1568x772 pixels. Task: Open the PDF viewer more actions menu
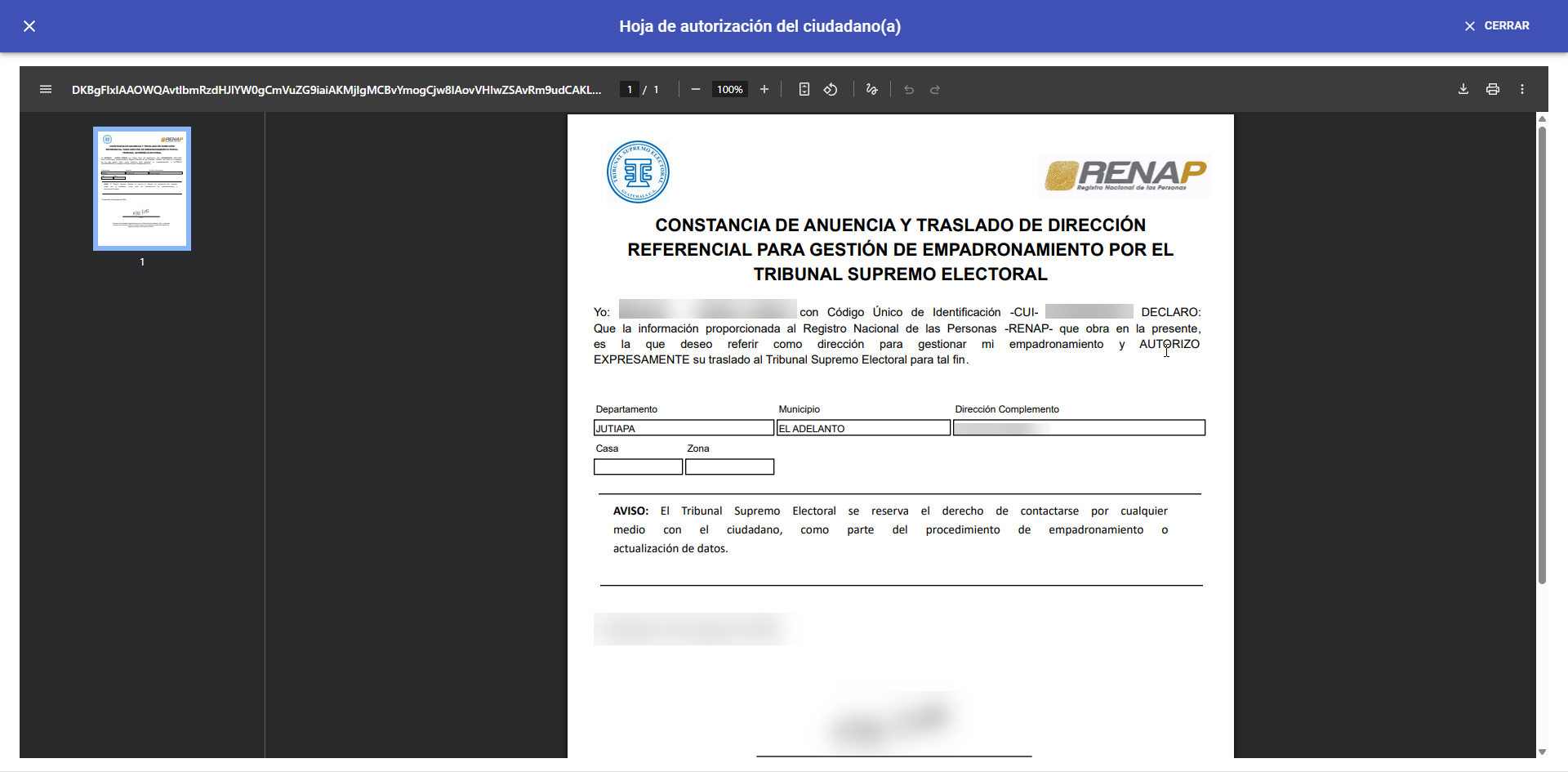point(1522,89)
